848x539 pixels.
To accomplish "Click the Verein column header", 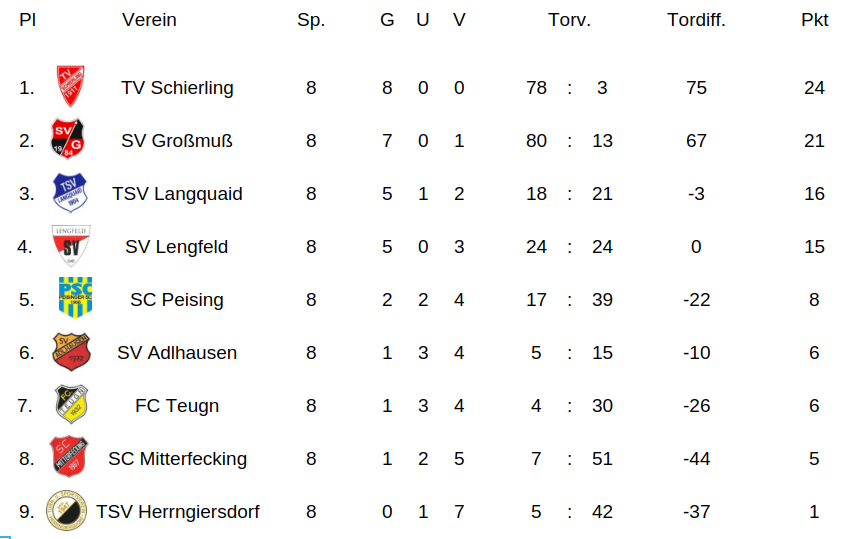I will pos(149,20).
